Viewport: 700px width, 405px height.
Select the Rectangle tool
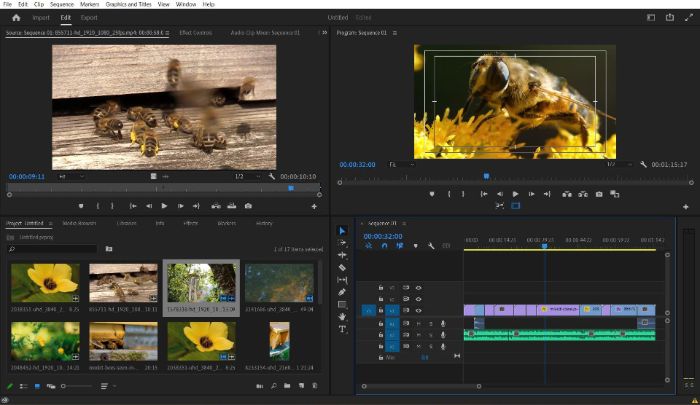point(342,305)
